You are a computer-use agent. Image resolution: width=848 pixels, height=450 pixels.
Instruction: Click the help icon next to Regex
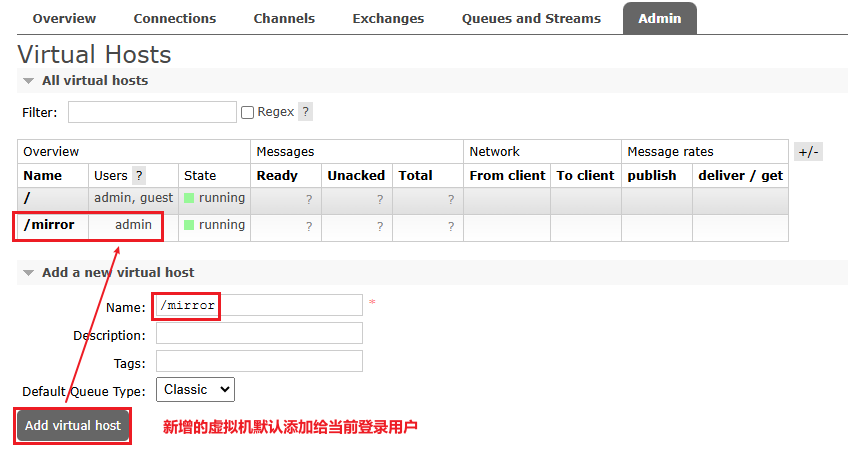coord(305,112)
